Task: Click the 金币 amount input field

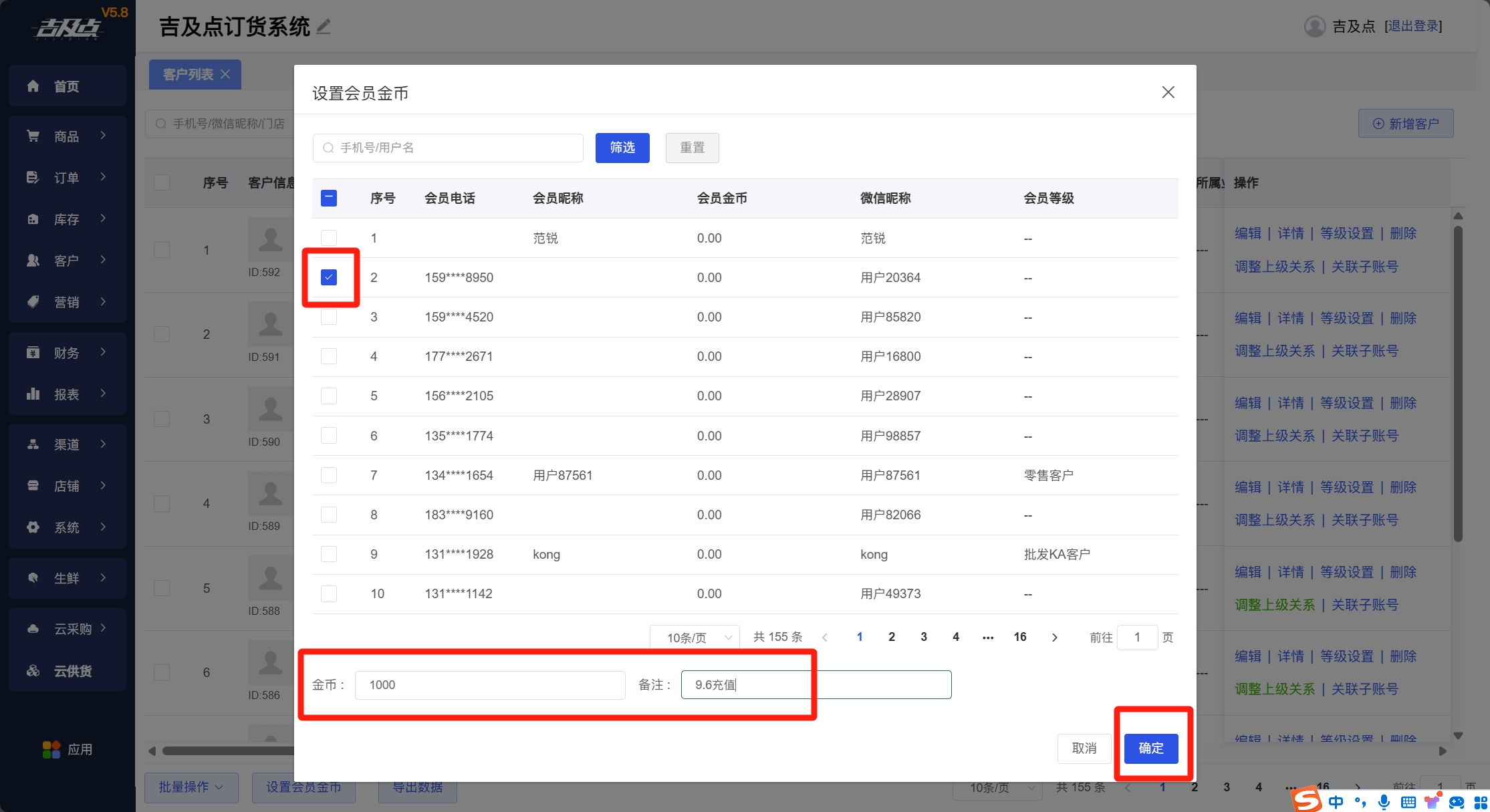Action: point(489,685)
